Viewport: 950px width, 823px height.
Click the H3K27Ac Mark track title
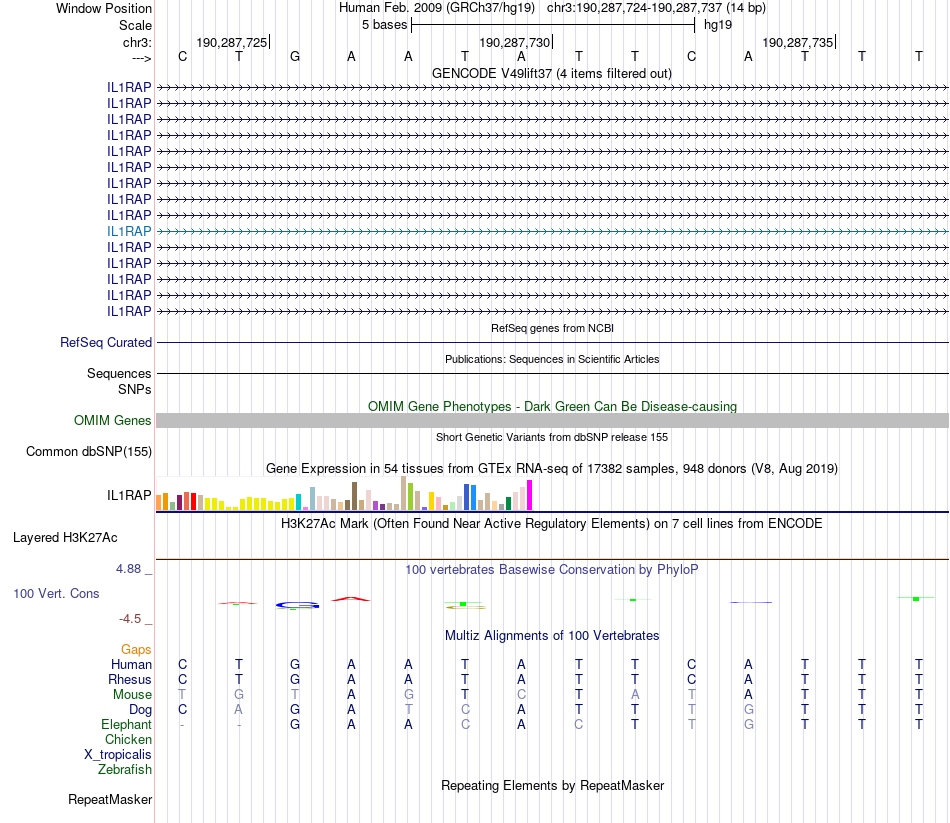[552, 524]
